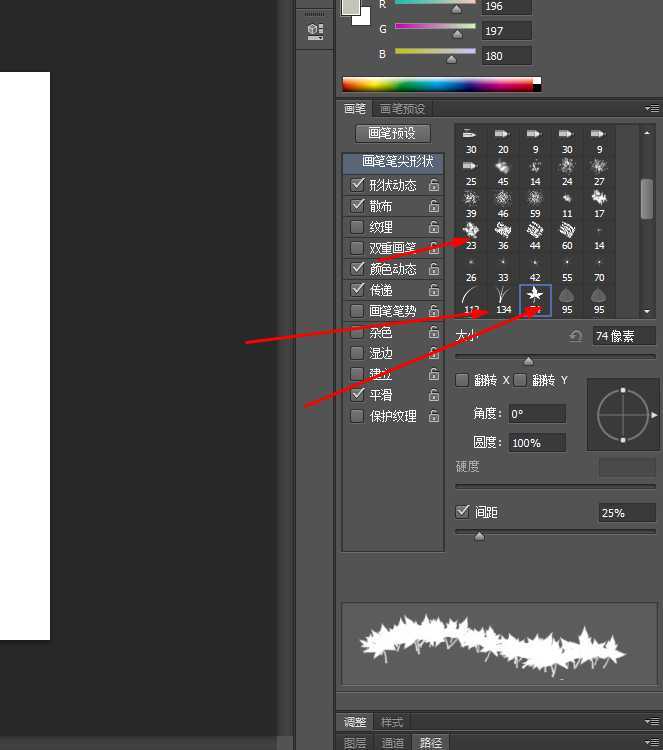663x750 pixels.
Task: Enable the 双重画笔 checkbox
Action: pyautogui.click(x=357, y=247)
